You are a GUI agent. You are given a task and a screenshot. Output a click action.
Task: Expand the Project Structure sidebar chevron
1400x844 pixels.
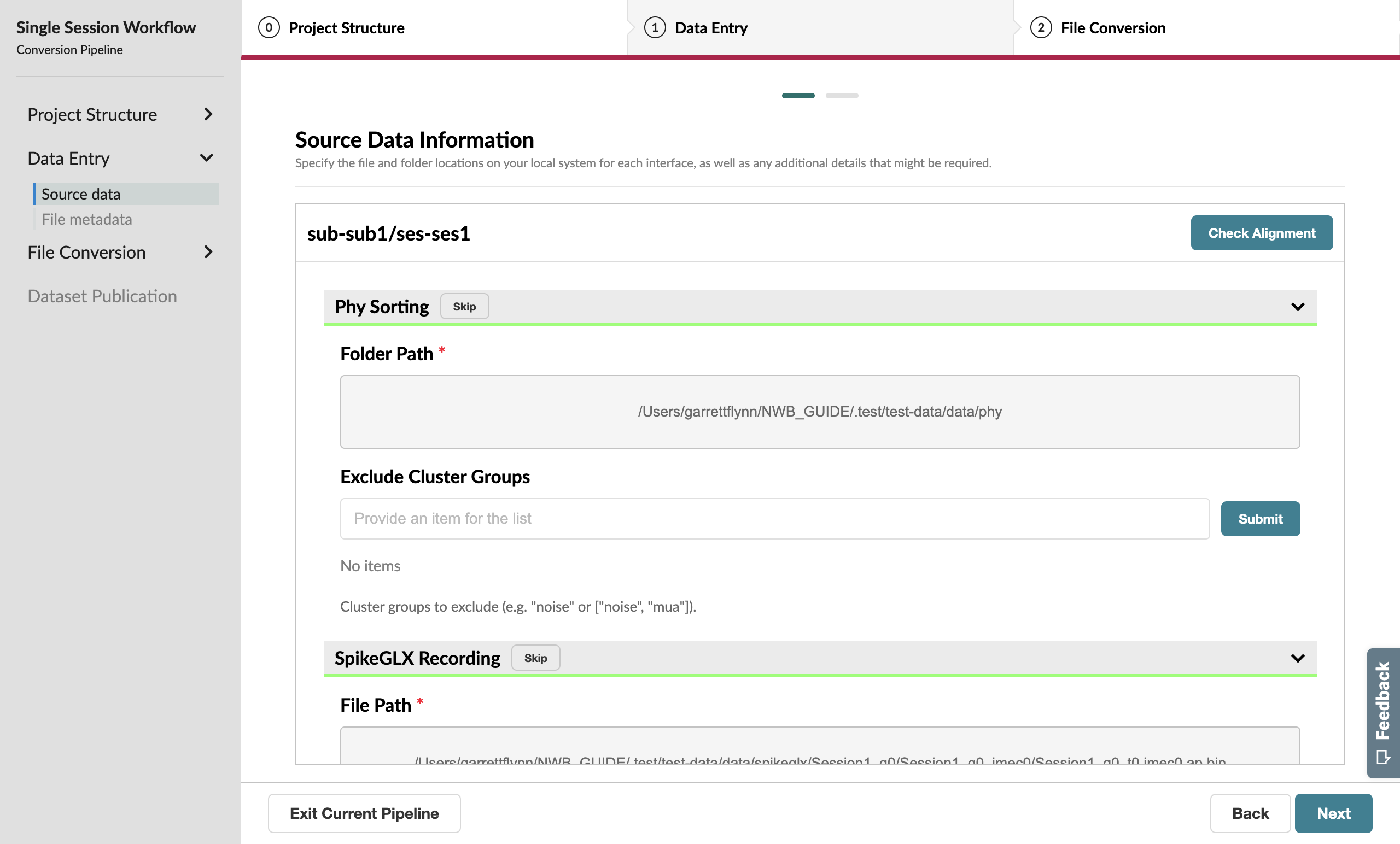[x=208, y=114]
